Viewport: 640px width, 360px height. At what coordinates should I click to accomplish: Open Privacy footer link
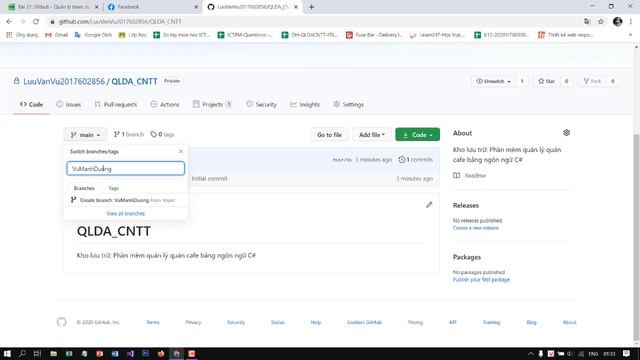[x=193, y=322]
